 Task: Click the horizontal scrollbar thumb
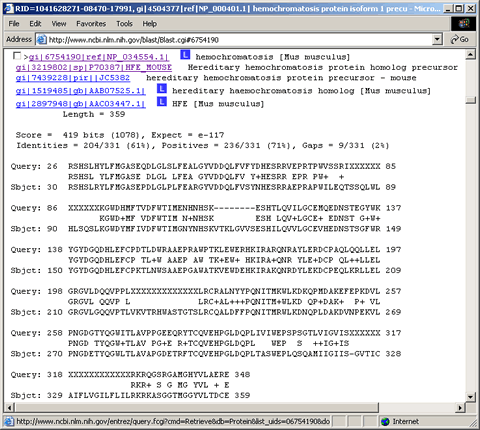197,407
